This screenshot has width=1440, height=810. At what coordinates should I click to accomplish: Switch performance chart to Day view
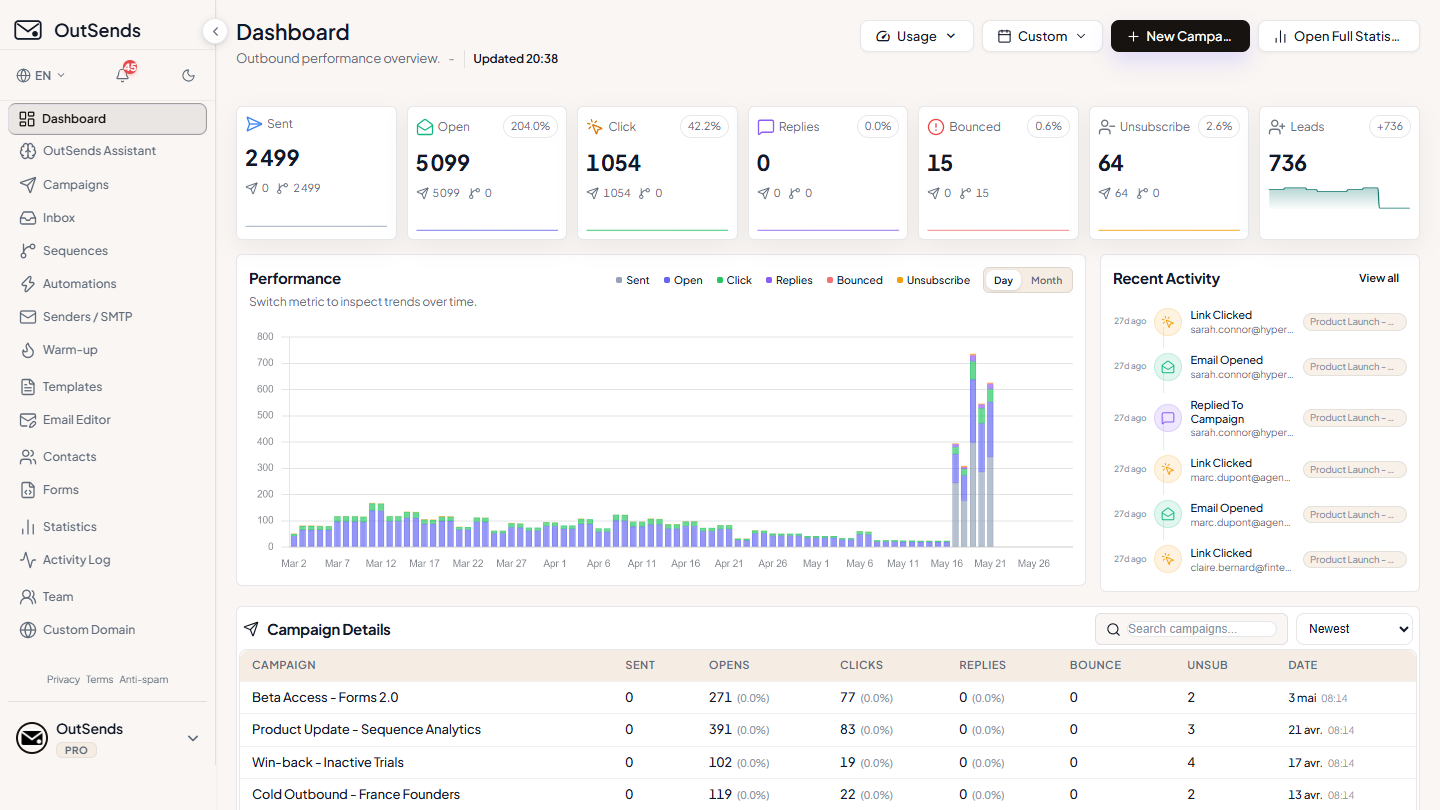click(x=1003, y=280)
